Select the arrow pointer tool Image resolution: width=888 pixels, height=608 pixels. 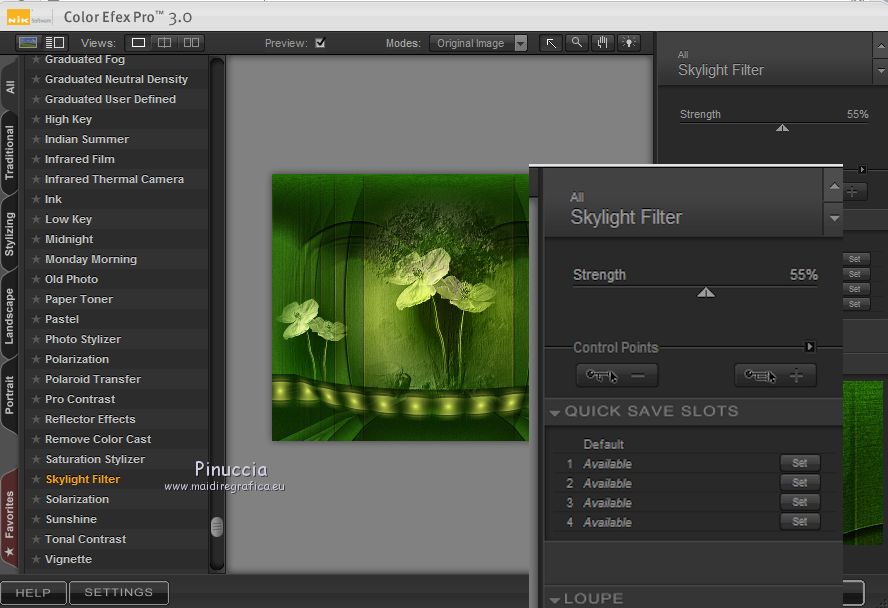pyautogui.click(x=551, y=43)
